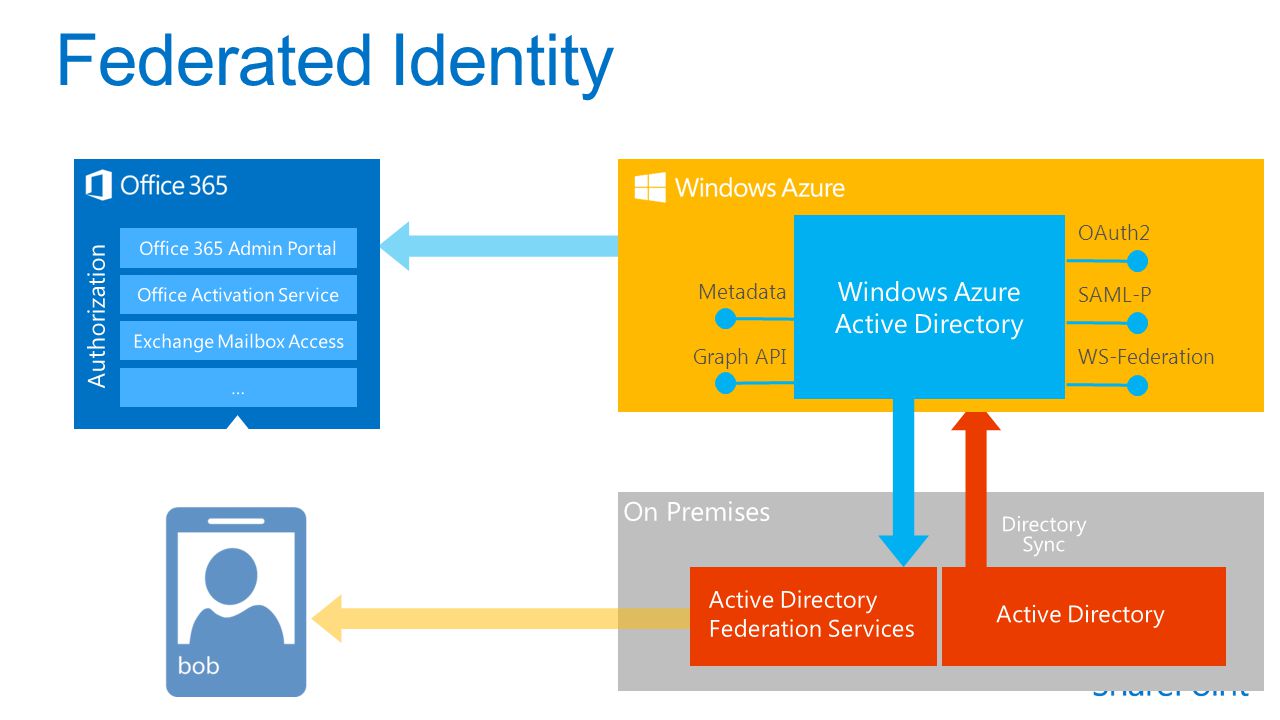Image resolution: width=1280 pixels, height=720 pixels.
Task: Click the Federated Identity title
Action: 335,60
